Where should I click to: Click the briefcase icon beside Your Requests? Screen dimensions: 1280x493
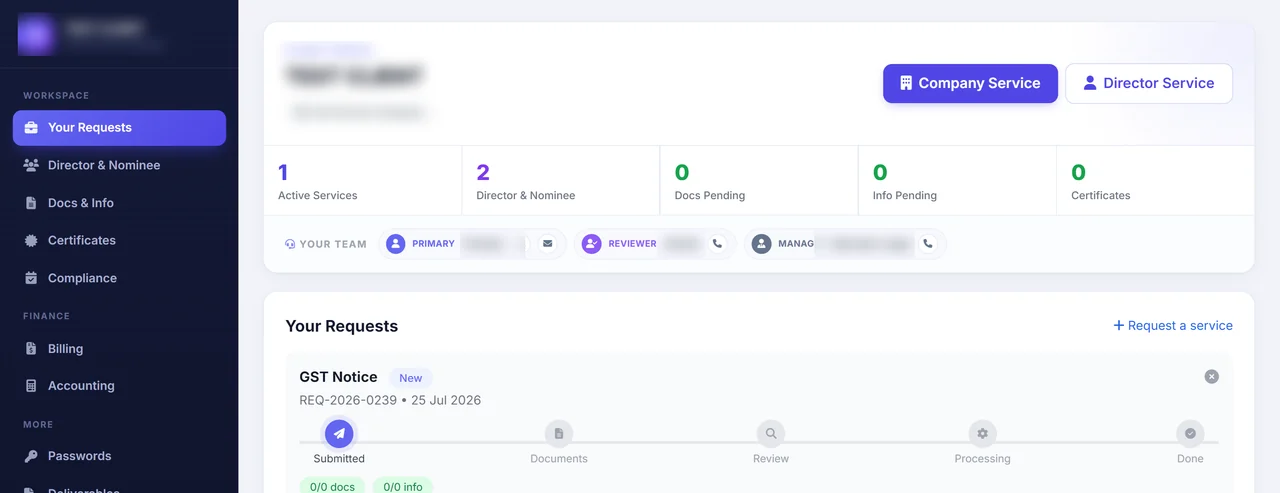(x=31, y=128)
